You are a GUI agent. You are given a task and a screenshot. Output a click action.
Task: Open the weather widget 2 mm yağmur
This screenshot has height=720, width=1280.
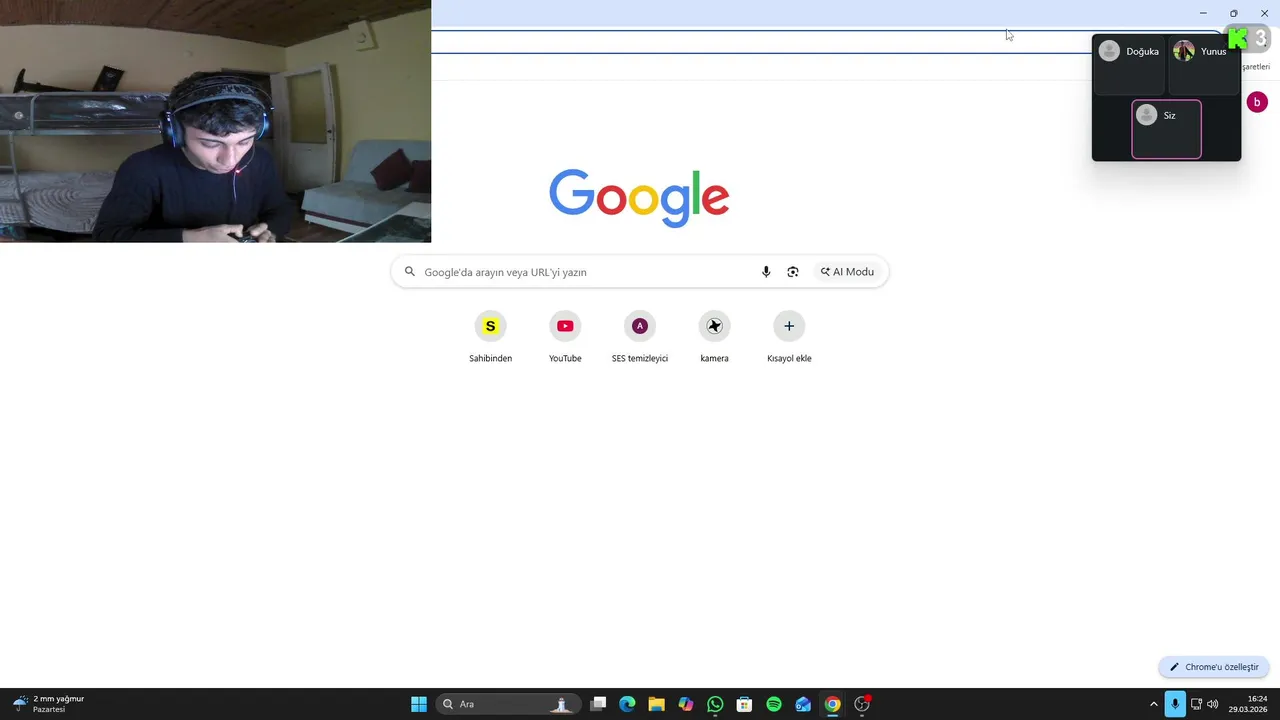point(48,704)
